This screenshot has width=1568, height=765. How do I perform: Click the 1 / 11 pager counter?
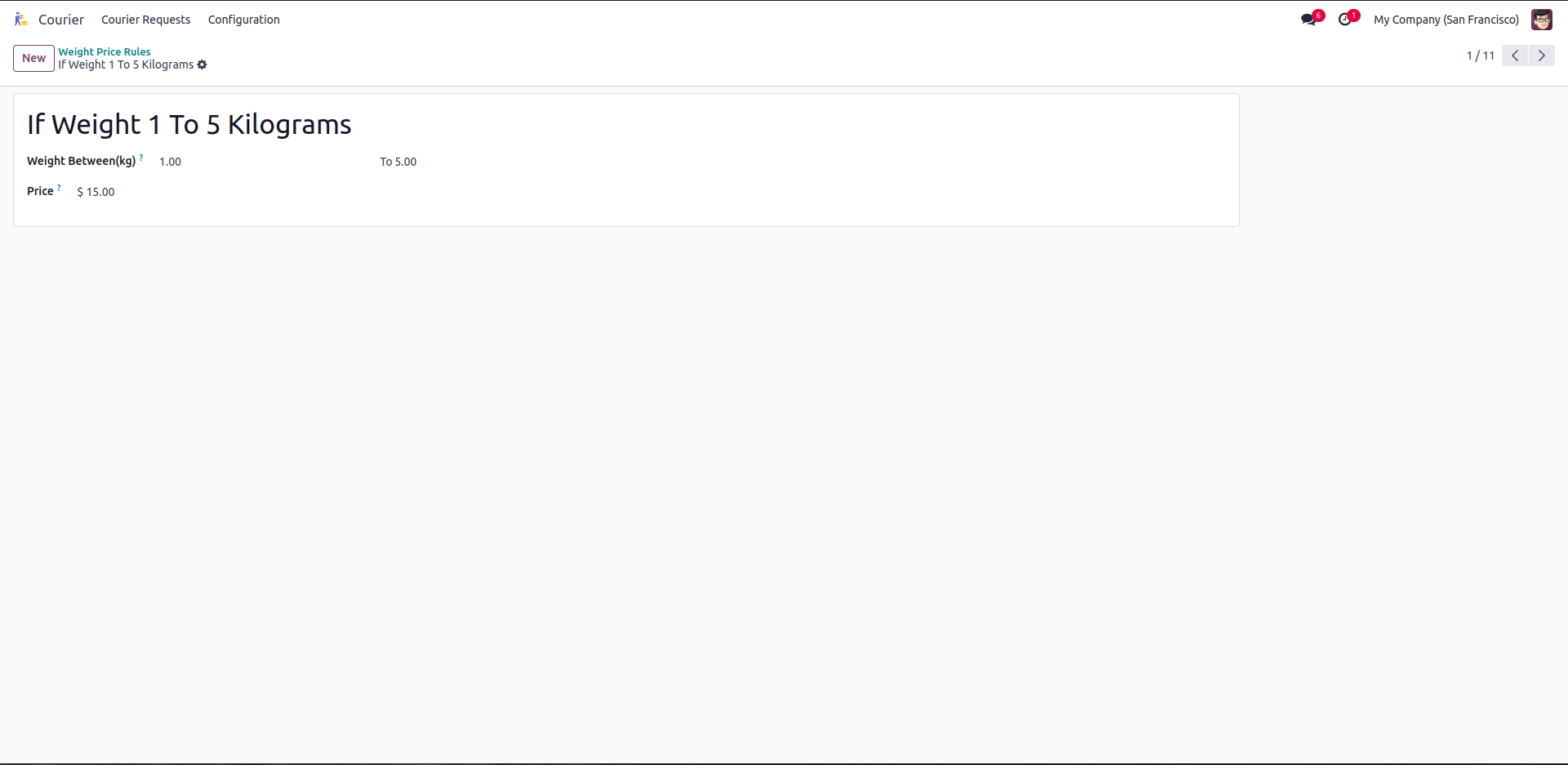click(x=1480, y=56)
